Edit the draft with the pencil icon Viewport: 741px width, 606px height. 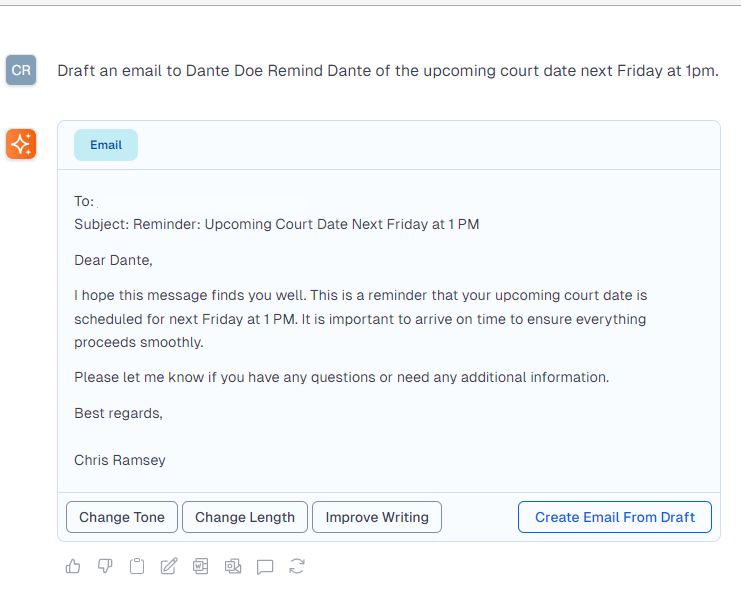pos(169,566)
